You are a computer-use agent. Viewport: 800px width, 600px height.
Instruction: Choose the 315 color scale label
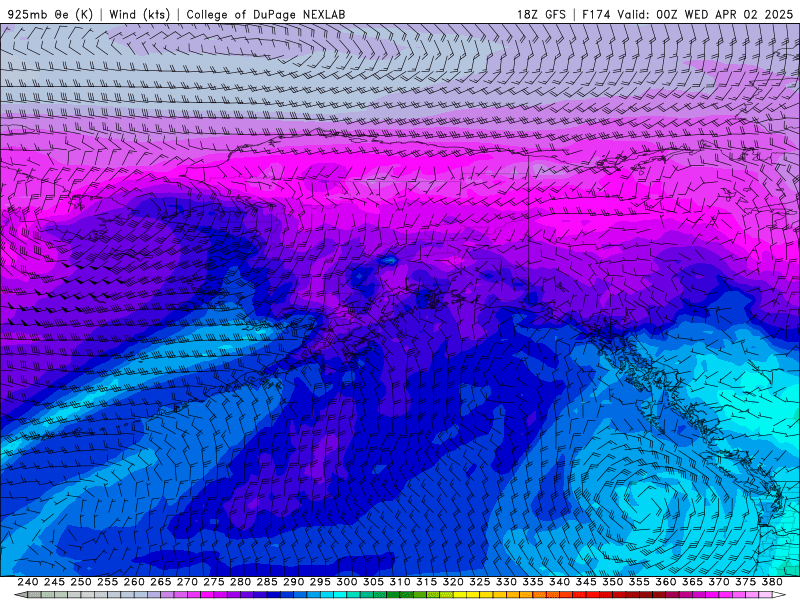426,582
